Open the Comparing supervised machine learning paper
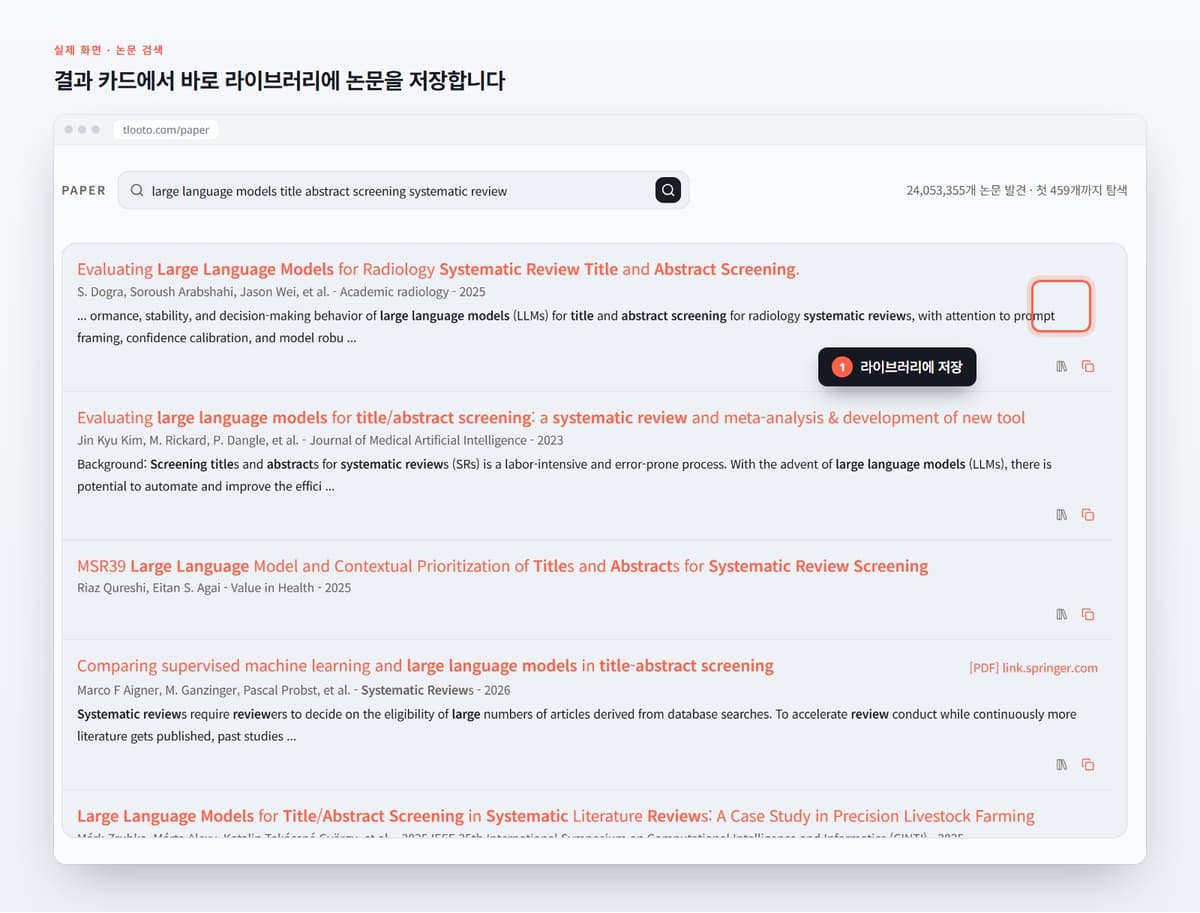Image resolution: width=1200 pixels, height=913 pixels. (x=425, y=665)
